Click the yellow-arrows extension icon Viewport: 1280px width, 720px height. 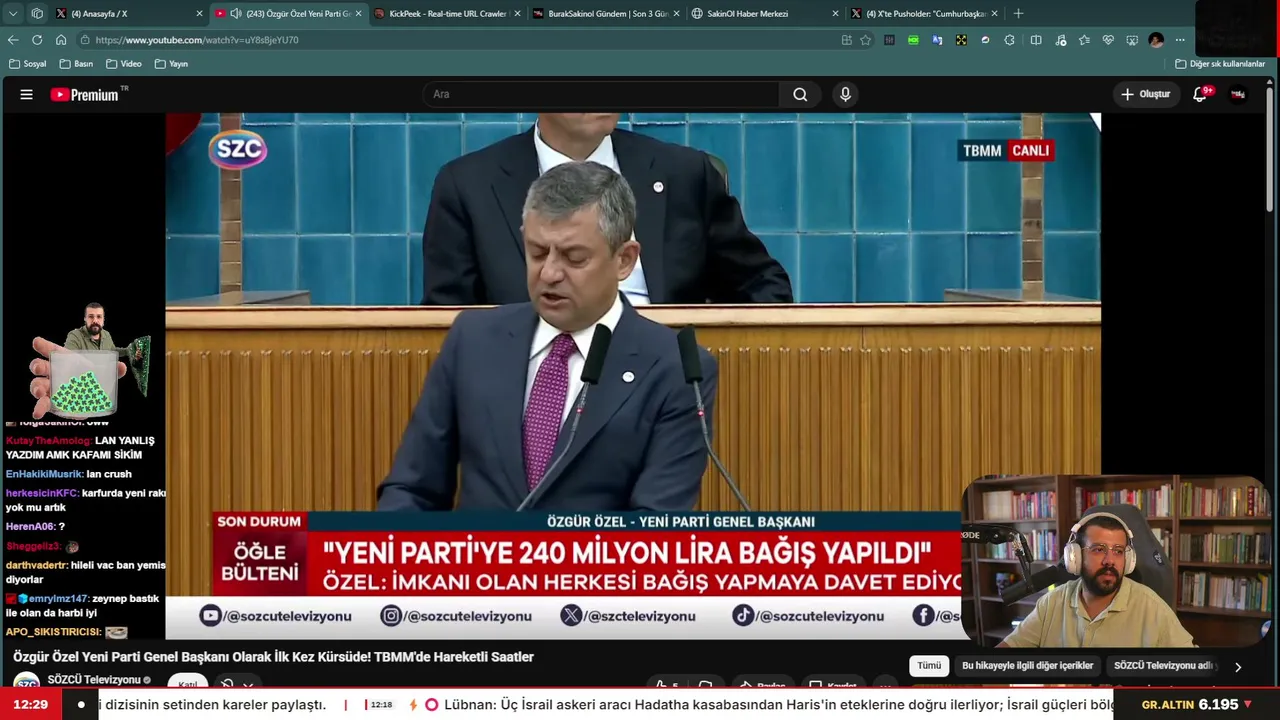(x=961, y=40)
